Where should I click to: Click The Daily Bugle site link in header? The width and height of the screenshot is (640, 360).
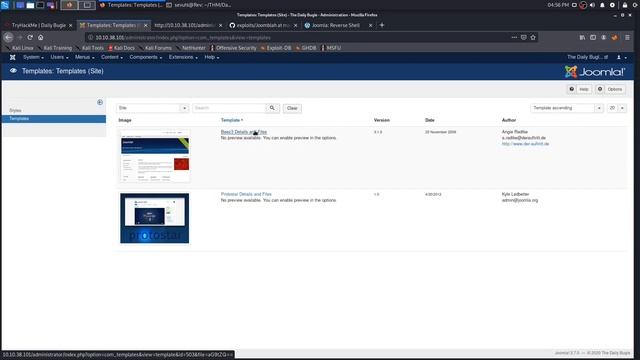[x=587, y=57]
